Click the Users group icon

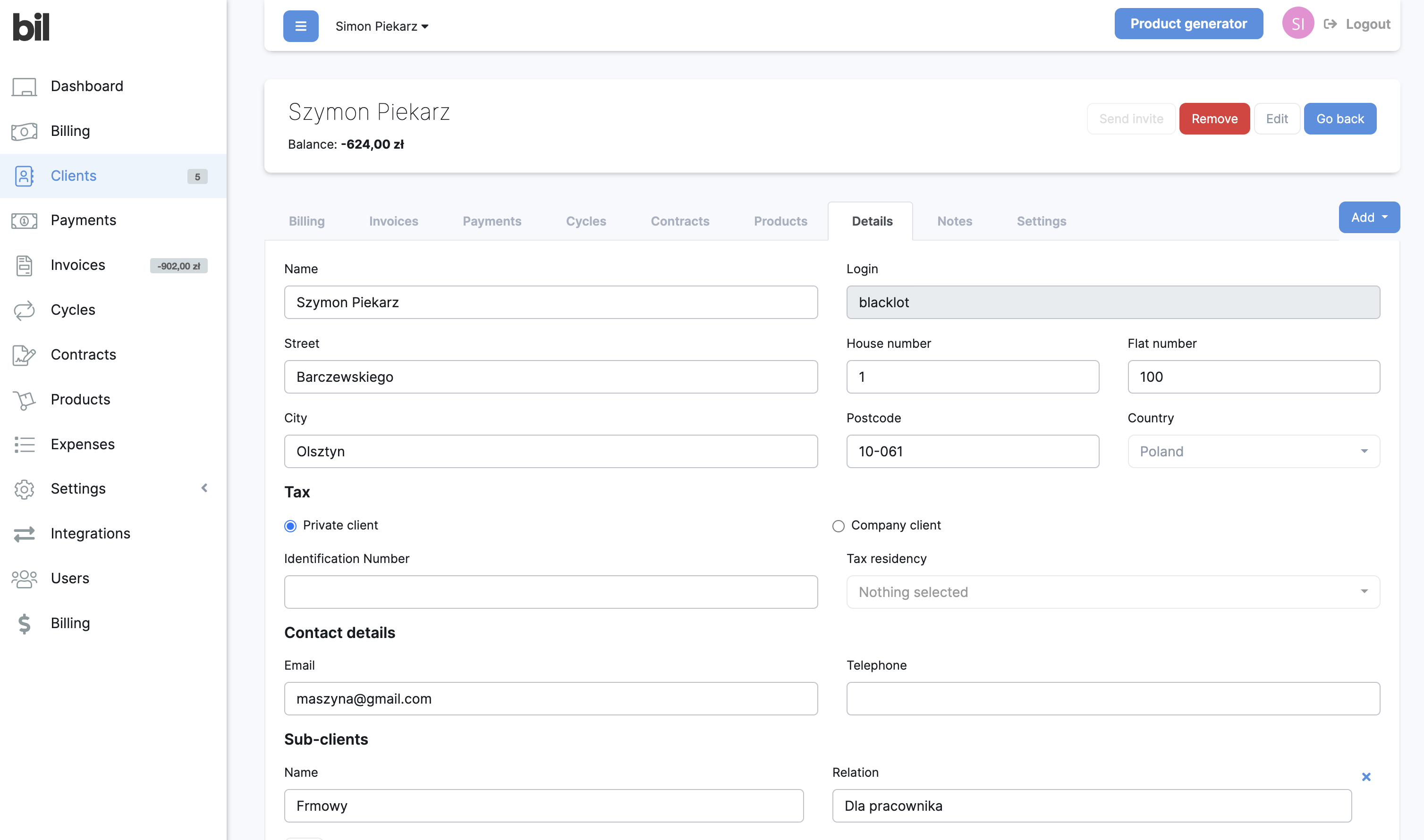pos(25,579)
